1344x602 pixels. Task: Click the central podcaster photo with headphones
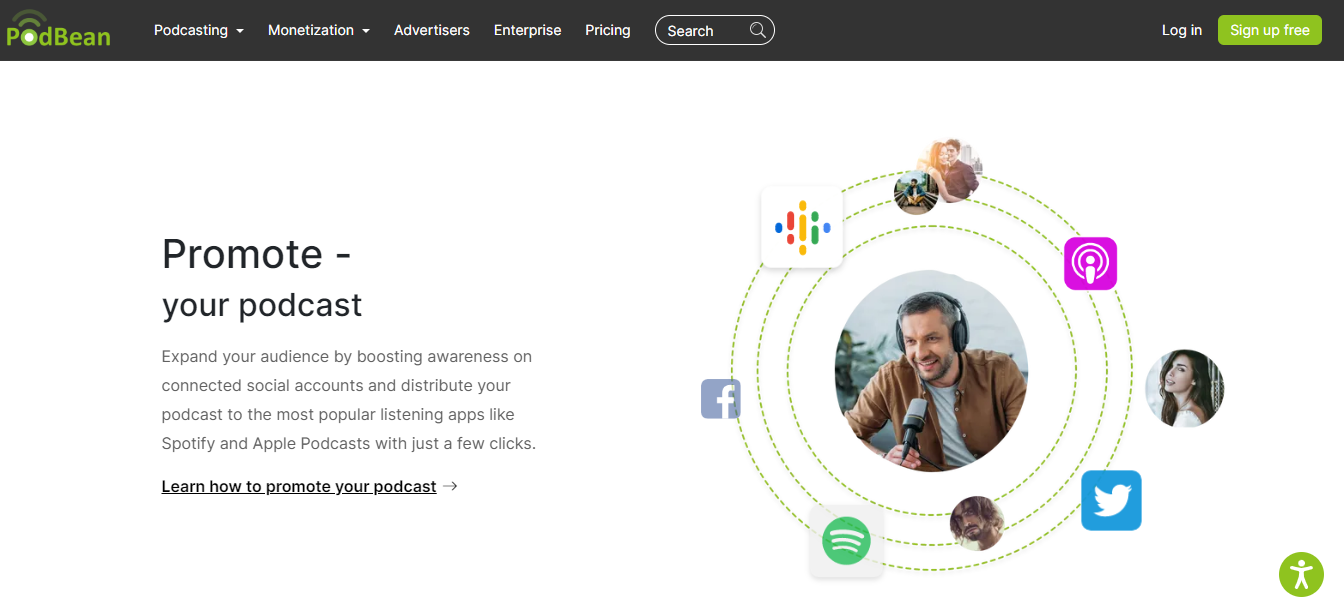pyautogui.click(x=931, y=371)
